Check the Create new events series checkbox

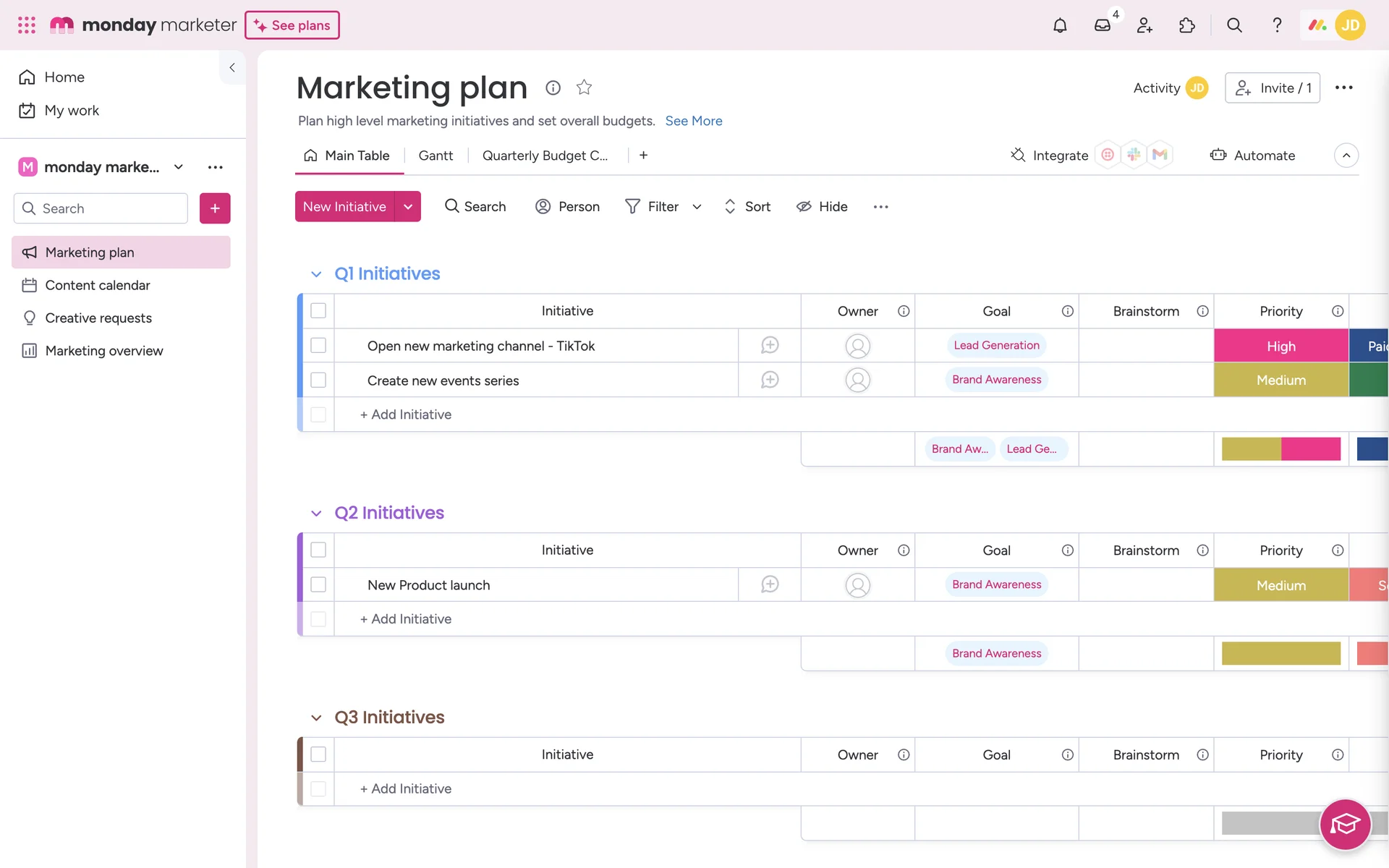coord(318,380)
